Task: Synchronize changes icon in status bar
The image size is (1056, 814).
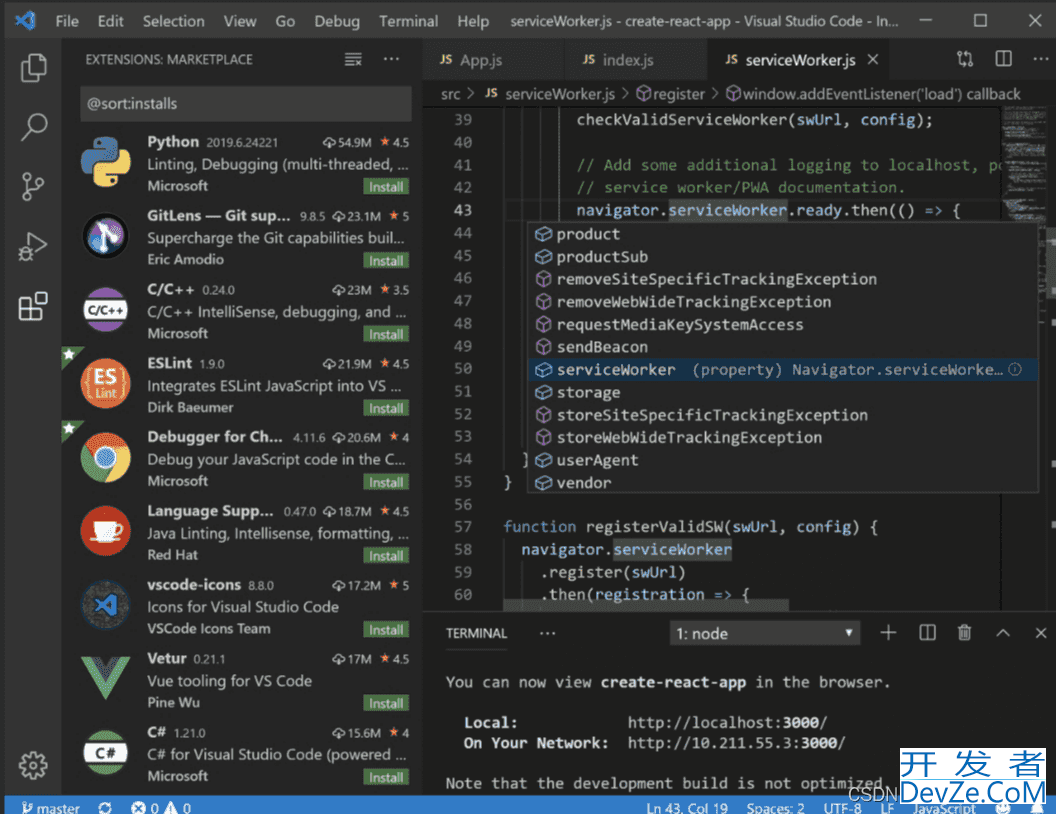Action: 105,807
